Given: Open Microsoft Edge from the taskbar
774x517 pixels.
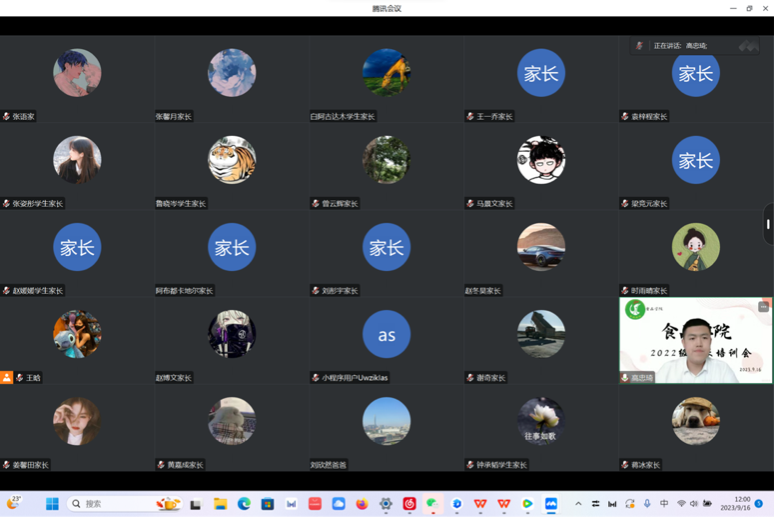Looking at the screenshot, I should 244,504.
